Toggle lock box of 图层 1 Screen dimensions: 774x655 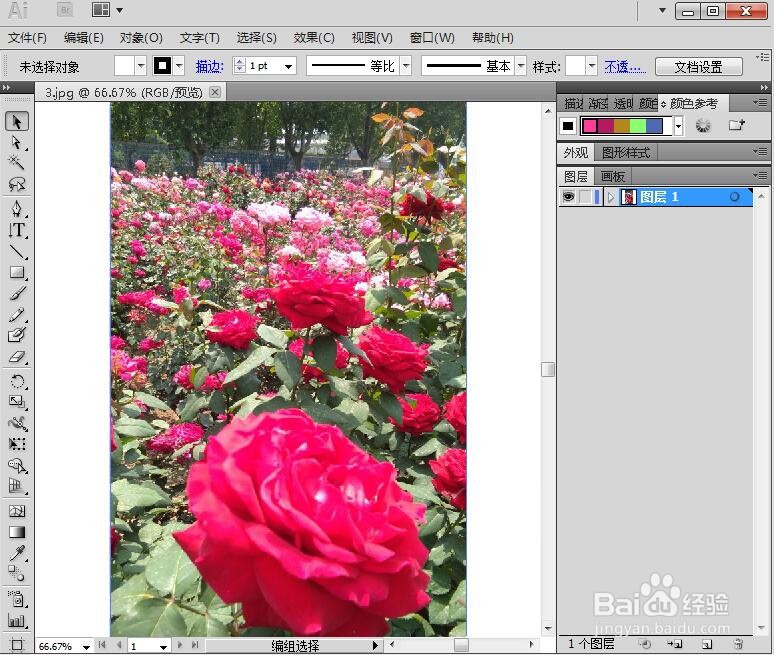[584, 197]
